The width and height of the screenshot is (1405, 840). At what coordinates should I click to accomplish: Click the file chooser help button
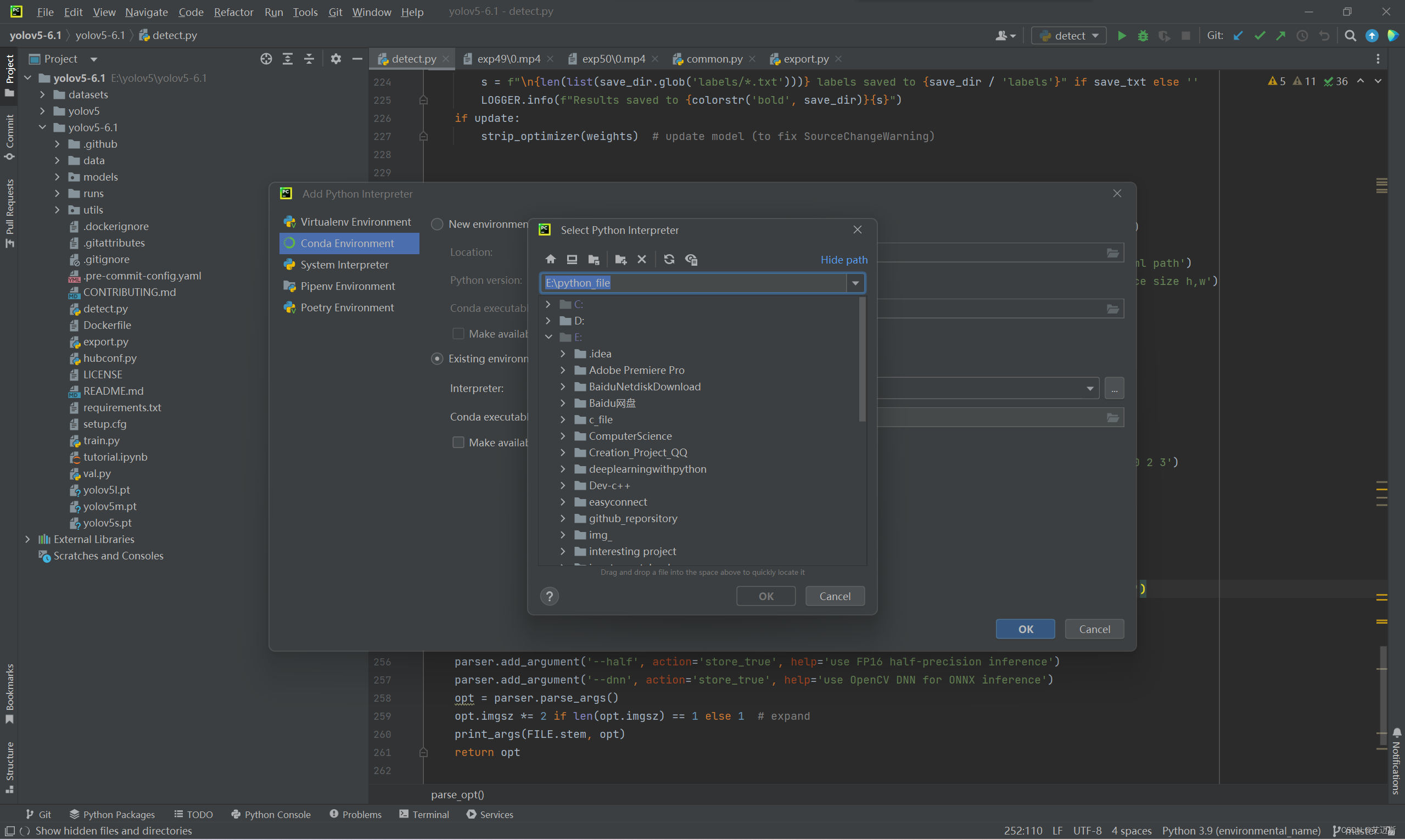[549, 596]
